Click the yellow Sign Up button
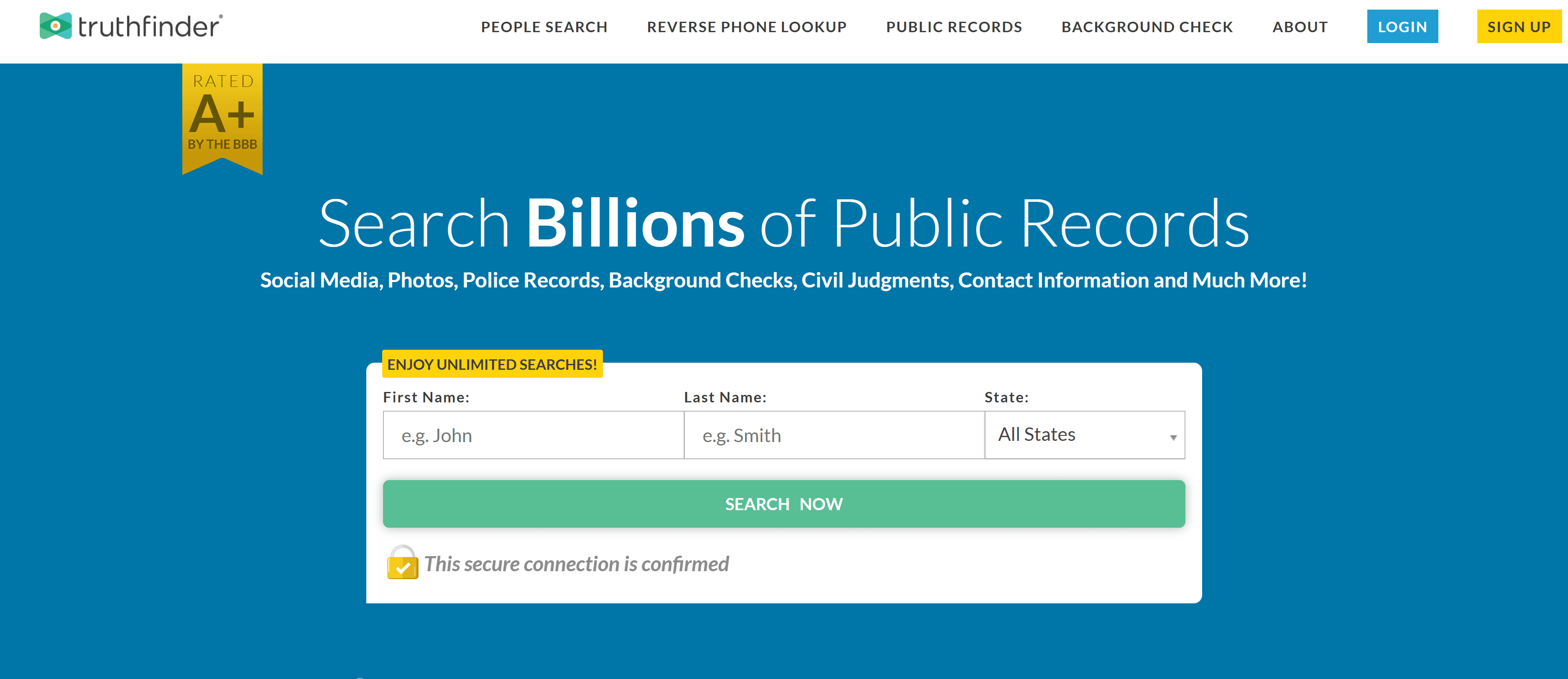This screenshot has height=679, width=1568. pos(1519,26)
